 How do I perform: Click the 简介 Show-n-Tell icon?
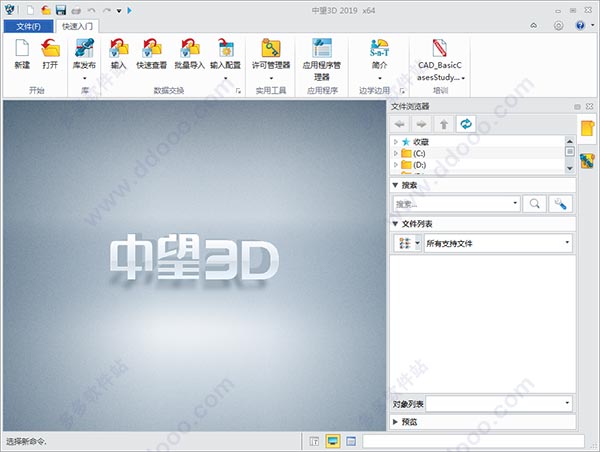click(x=379, y=48)
